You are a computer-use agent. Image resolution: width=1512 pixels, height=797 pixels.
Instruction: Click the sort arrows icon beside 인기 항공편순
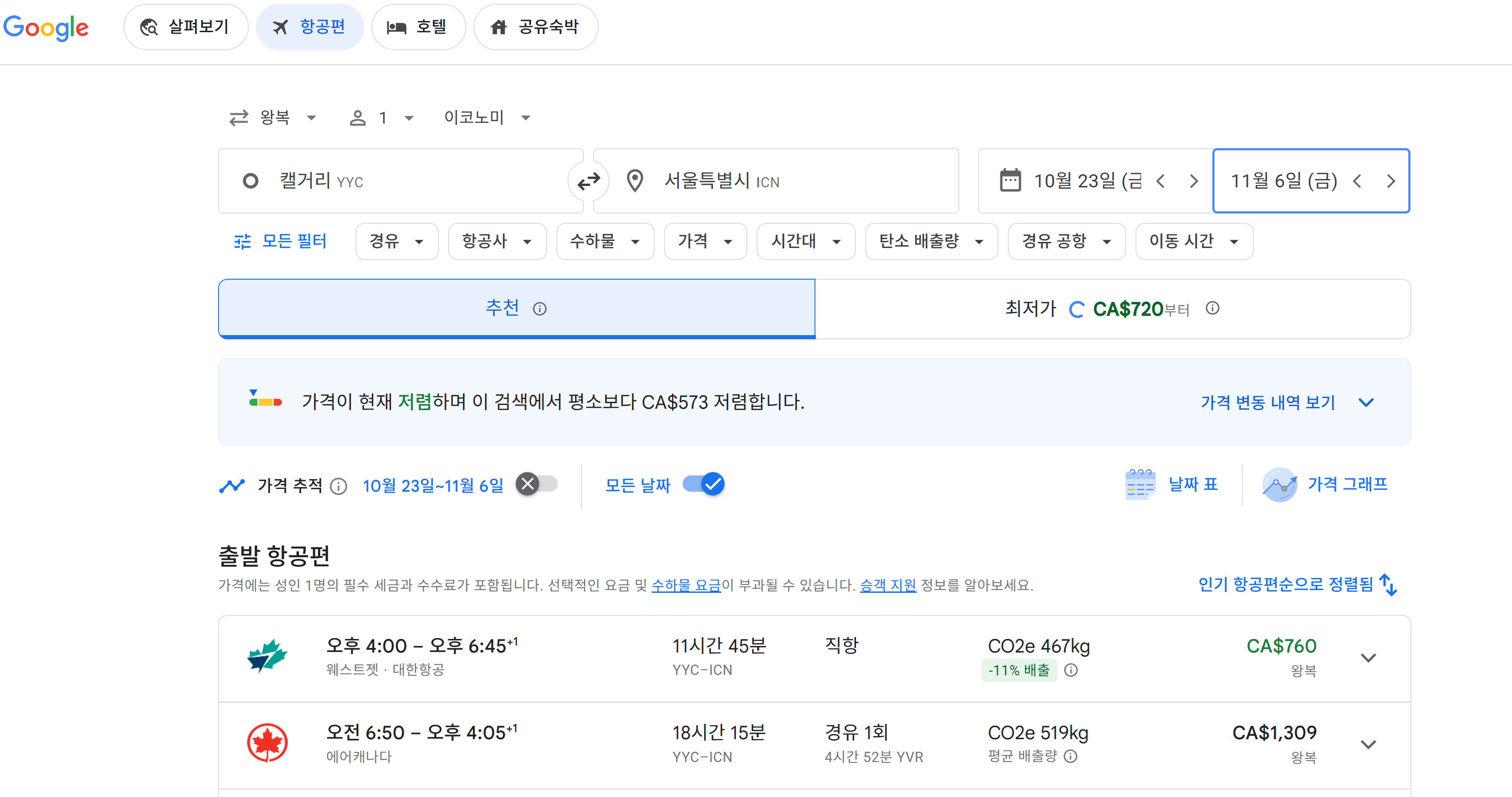click(x=1388, y=585)
